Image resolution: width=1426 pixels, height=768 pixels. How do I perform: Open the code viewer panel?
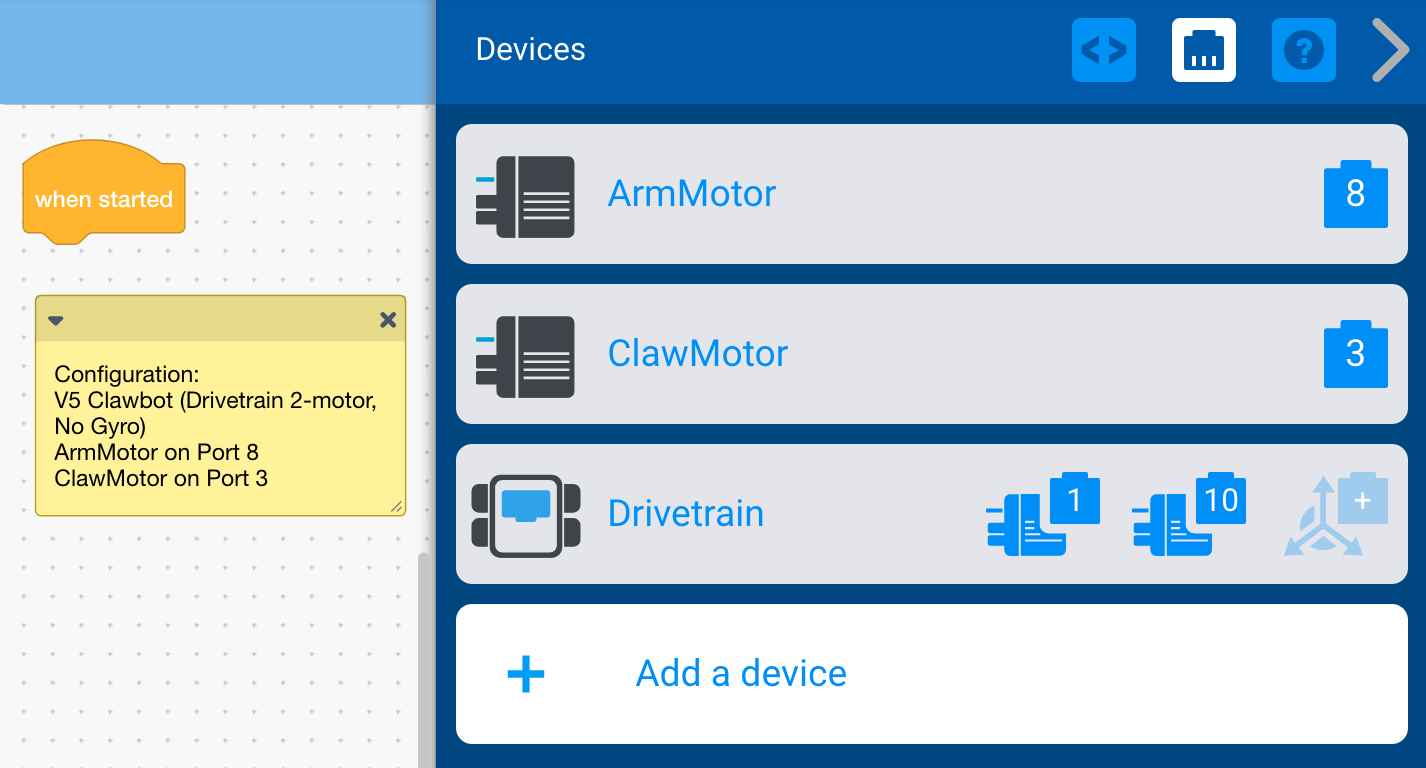[1103, 49]
